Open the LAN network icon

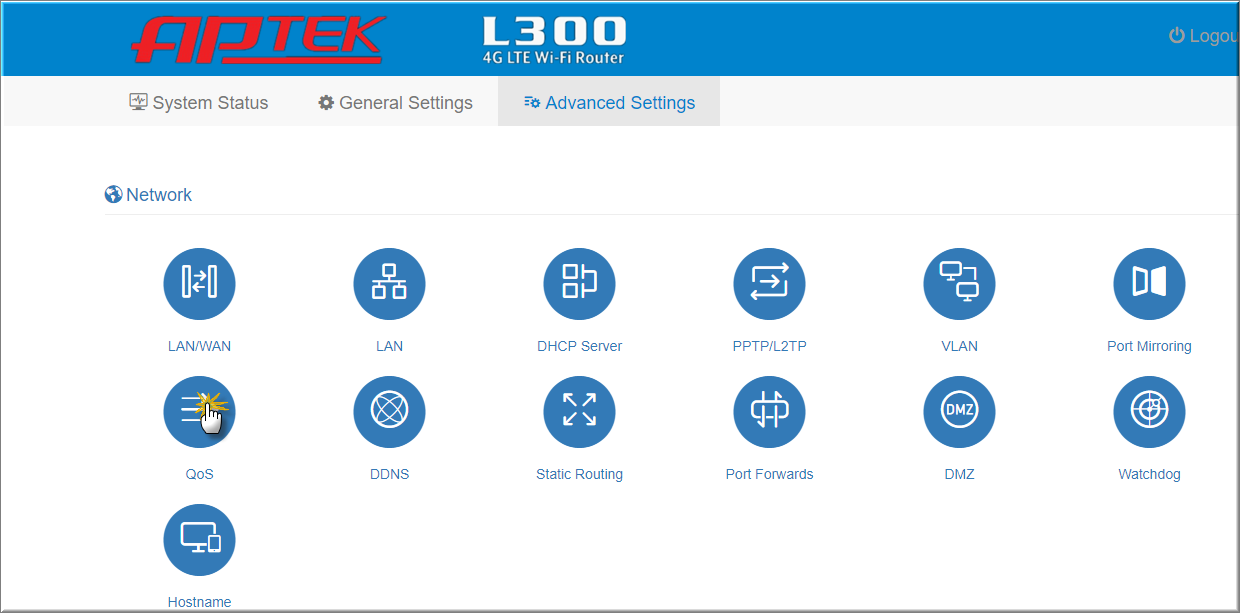coord(389,284)
